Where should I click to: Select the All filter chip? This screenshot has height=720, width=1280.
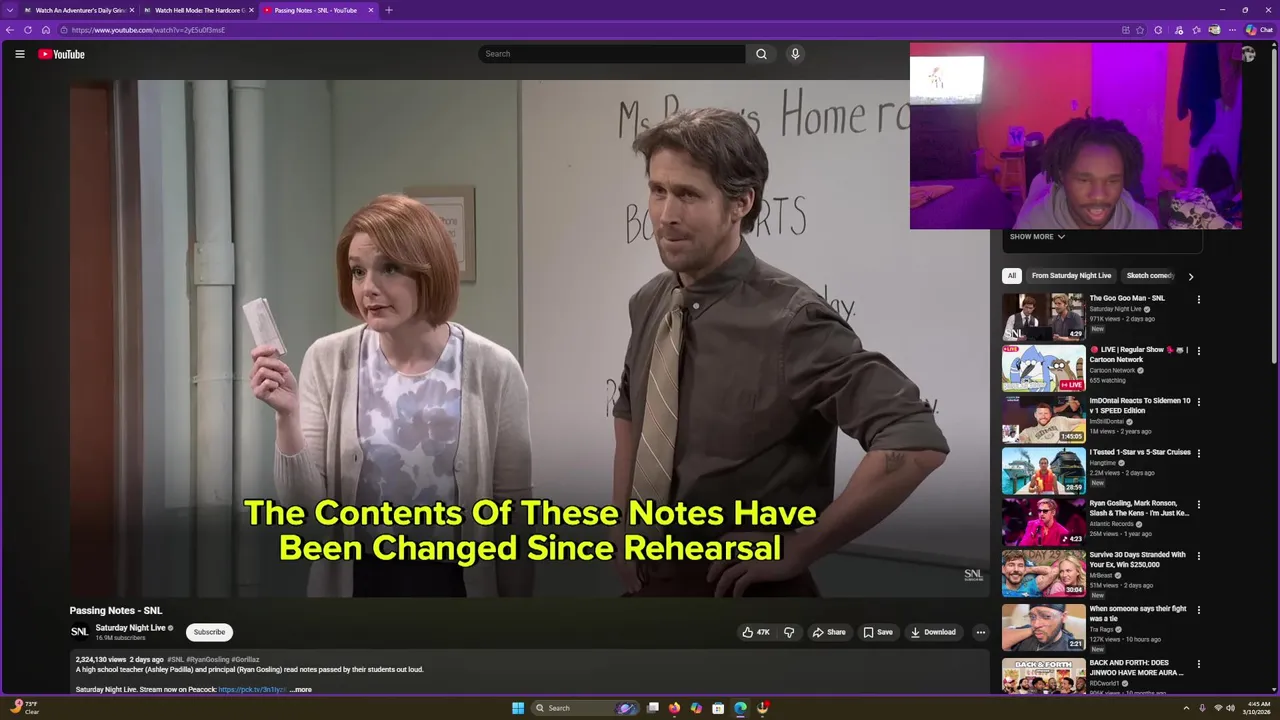1012,276
